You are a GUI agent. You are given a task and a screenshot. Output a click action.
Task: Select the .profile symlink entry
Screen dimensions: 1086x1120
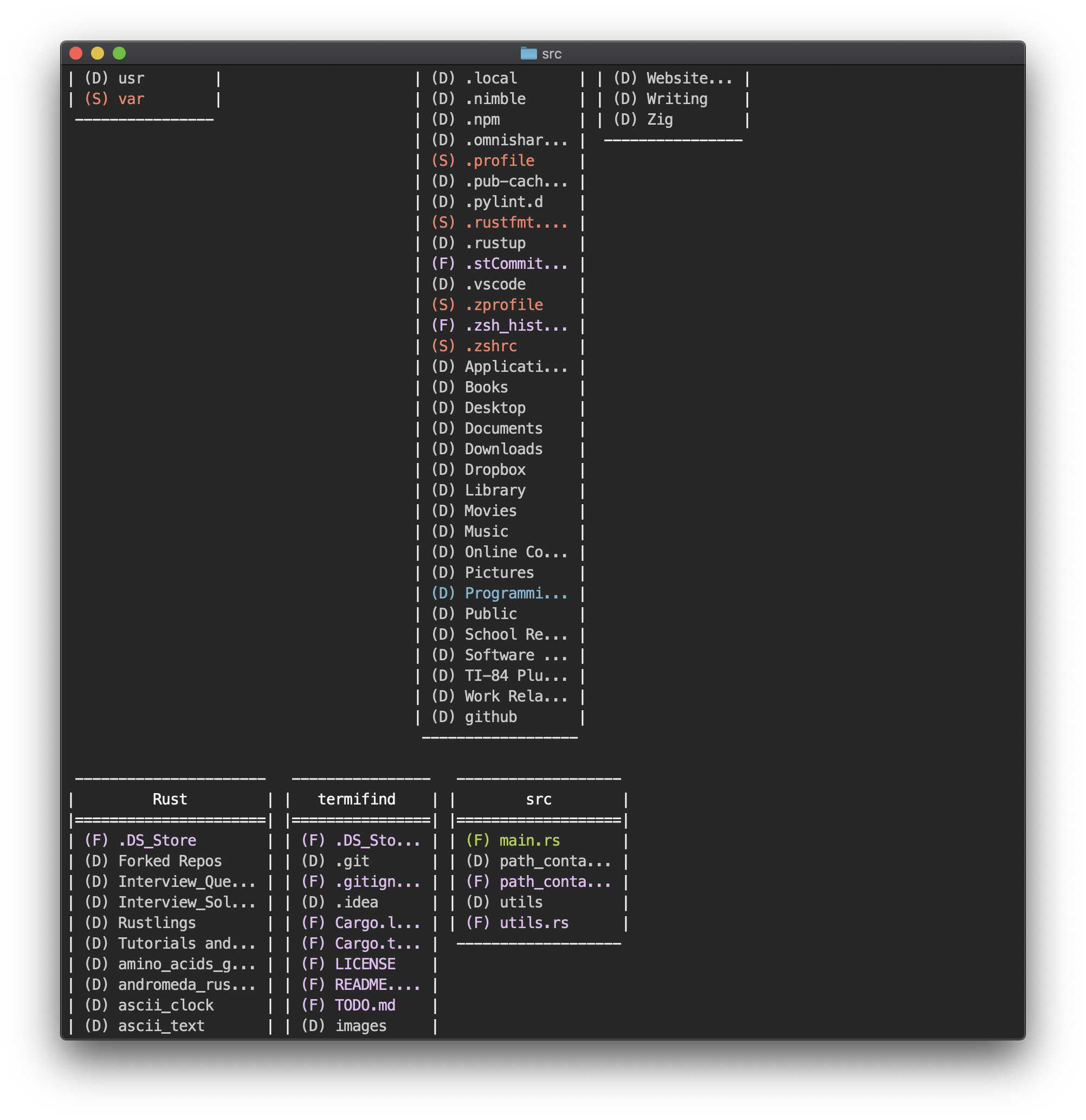pos(499,160)
